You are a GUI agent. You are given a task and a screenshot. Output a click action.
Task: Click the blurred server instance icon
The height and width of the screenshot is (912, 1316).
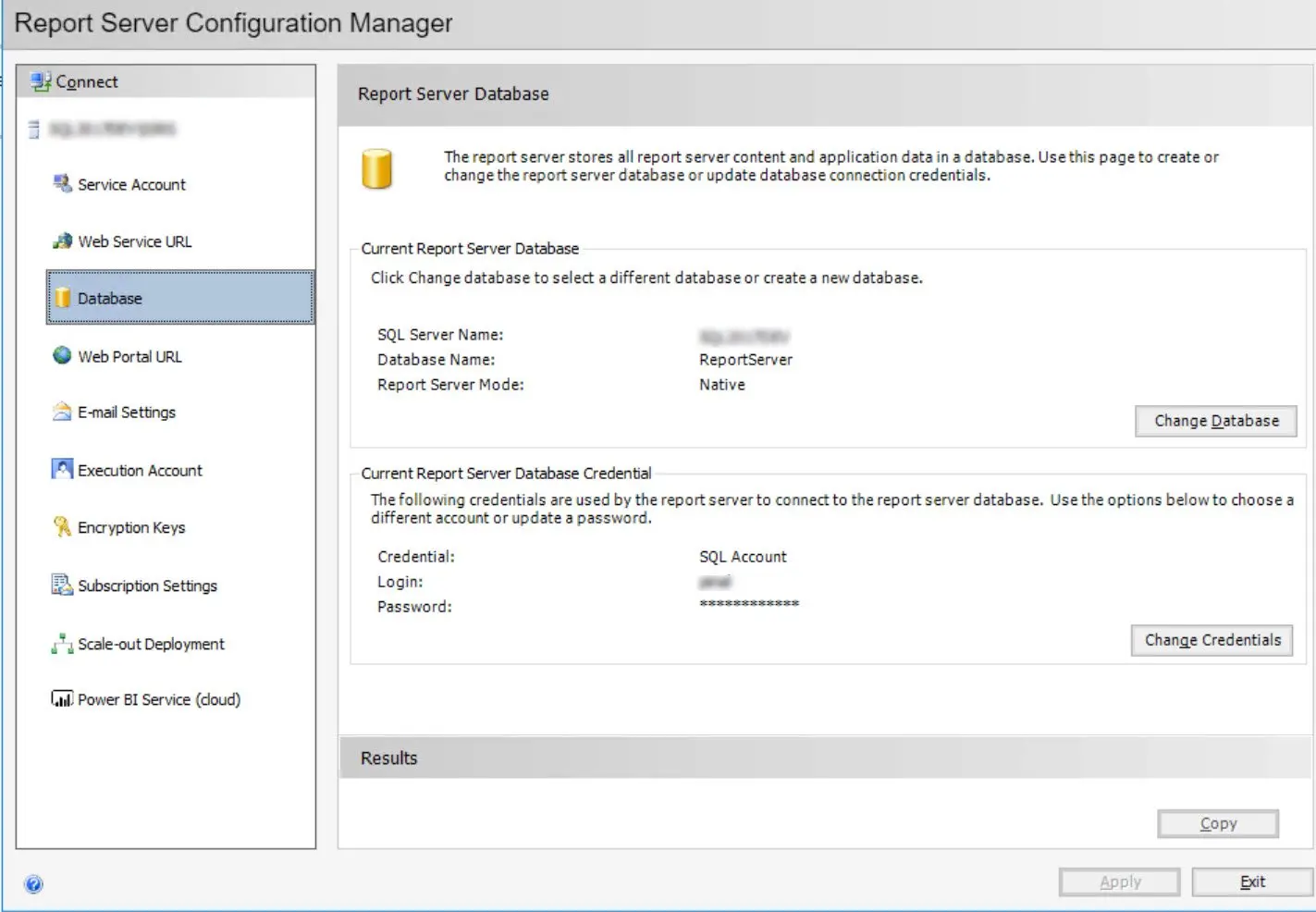tap(34, 129)
